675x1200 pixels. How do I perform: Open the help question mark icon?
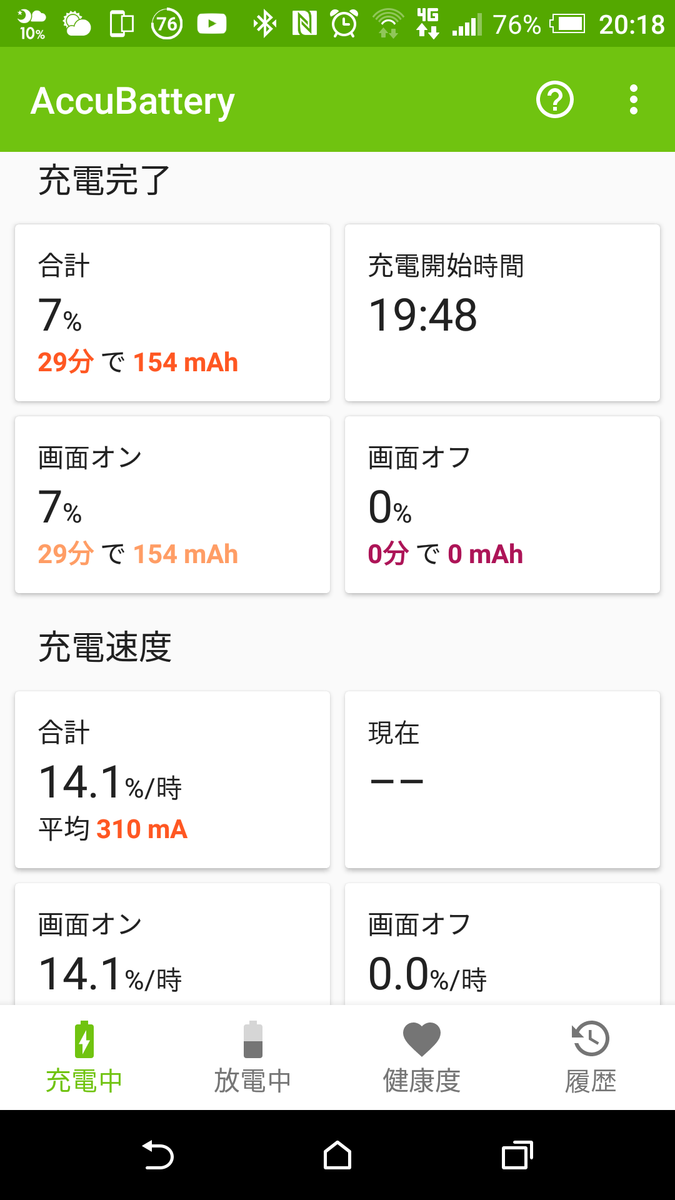coord(555,100)
